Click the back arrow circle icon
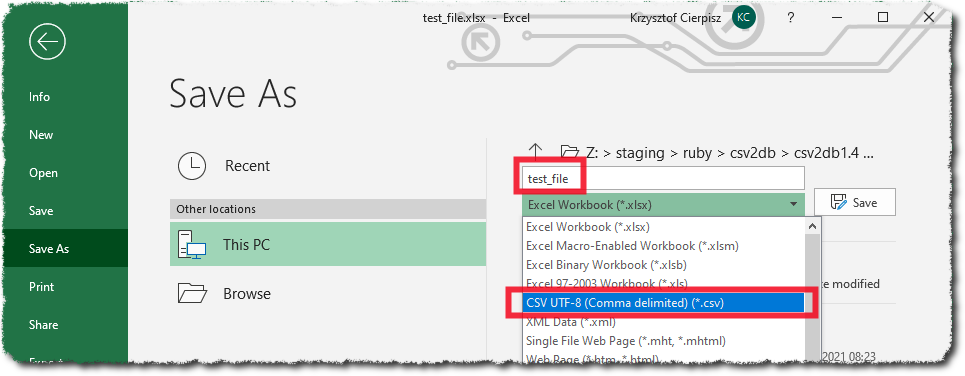 click(x=47, y=41)
